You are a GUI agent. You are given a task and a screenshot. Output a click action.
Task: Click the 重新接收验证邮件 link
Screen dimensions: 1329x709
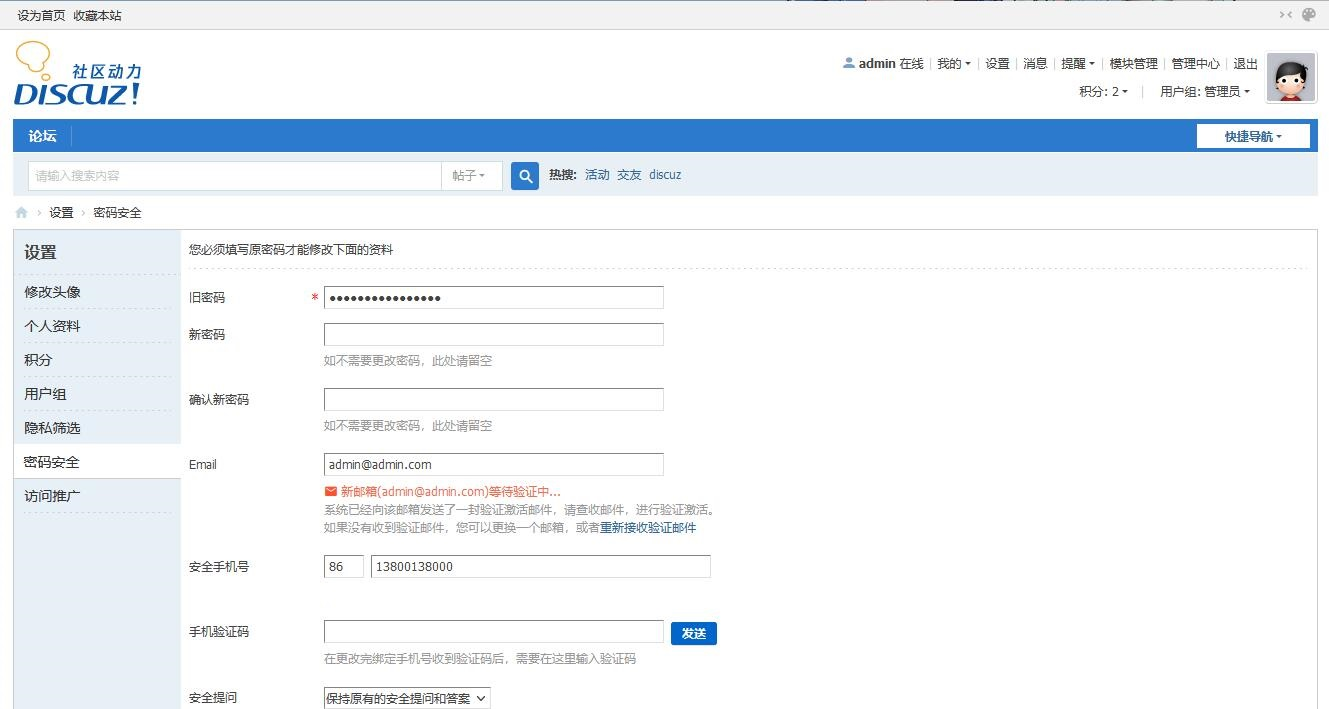click(x=648, y=527)
